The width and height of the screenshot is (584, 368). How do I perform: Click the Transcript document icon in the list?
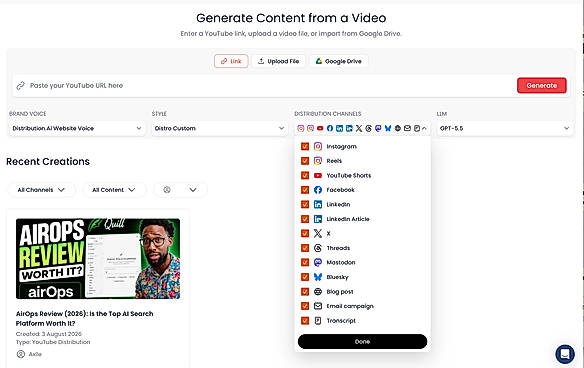[318, 321]
